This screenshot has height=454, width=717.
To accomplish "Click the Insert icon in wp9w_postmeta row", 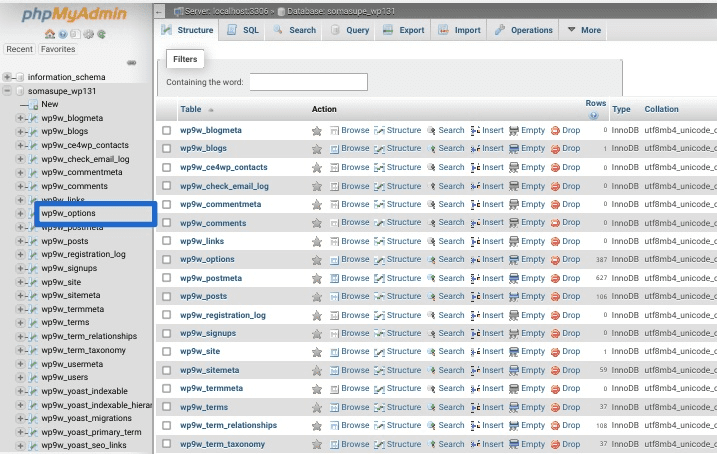I will pyautogui.click(x=475, y=278).
